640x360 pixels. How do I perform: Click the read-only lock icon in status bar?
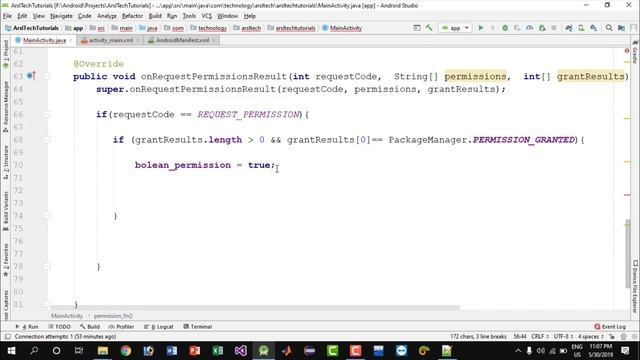click(x=612, y=337)
